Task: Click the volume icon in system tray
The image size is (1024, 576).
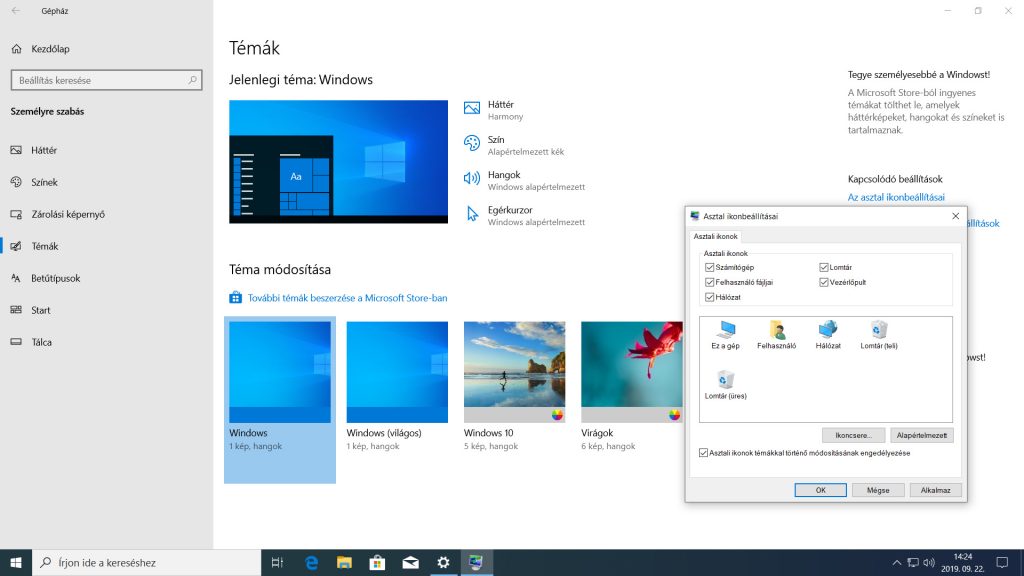Action: coord(929,562)
